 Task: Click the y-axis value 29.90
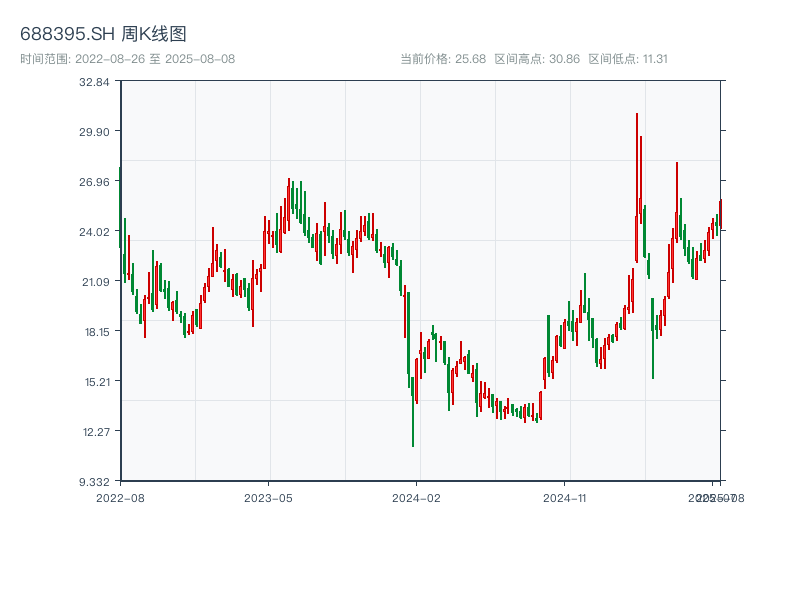coord(94,132)
